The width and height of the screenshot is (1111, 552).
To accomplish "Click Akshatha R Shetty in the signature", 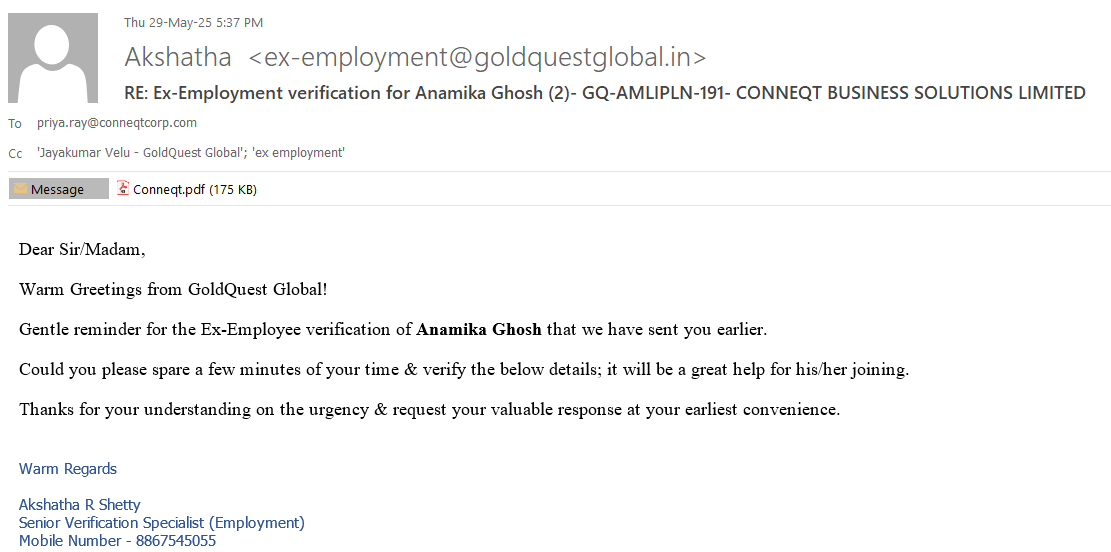I will point(80,505).
